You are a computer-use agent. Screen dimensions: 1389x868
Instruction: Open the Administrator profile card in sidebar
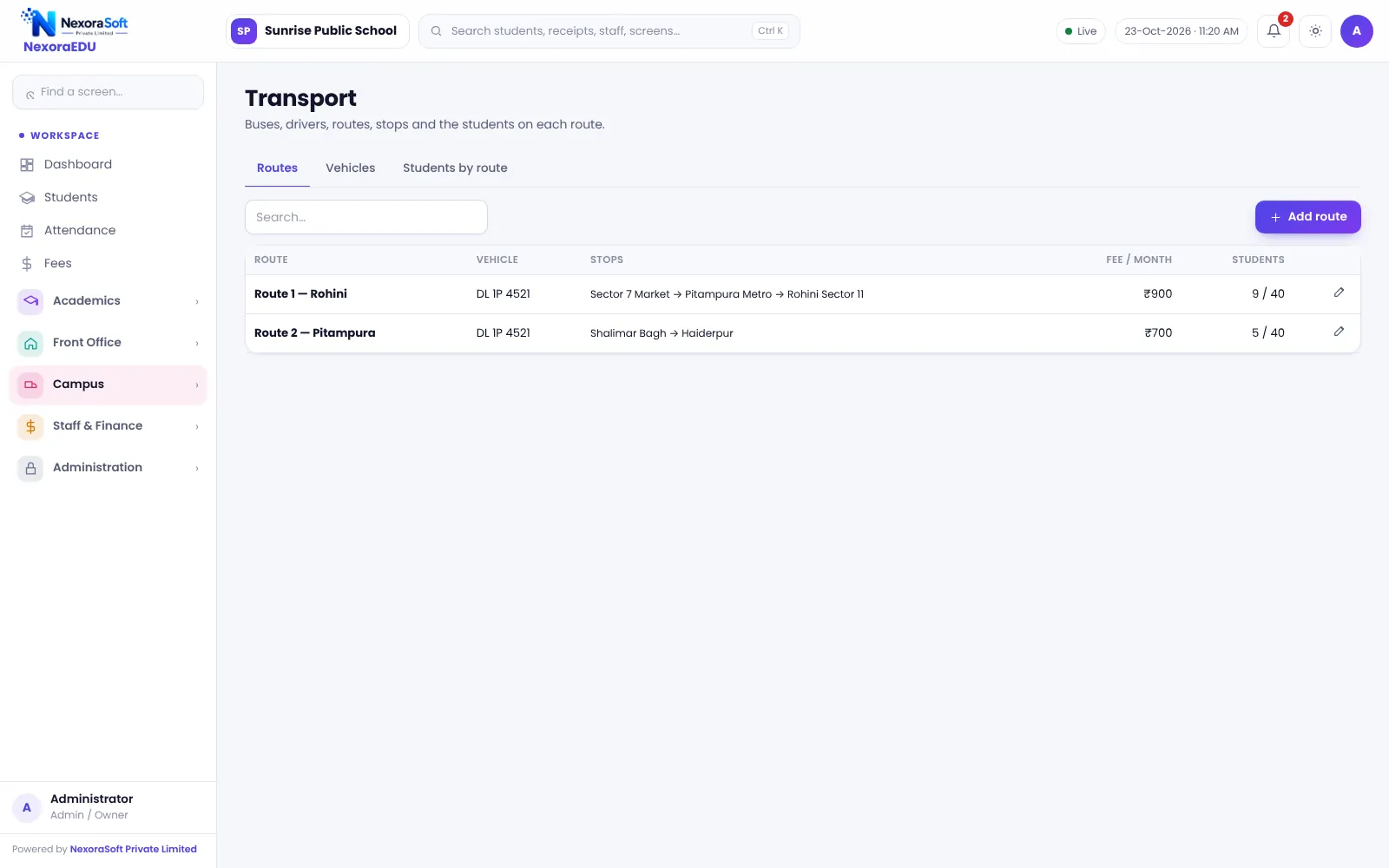pos(108,807)
